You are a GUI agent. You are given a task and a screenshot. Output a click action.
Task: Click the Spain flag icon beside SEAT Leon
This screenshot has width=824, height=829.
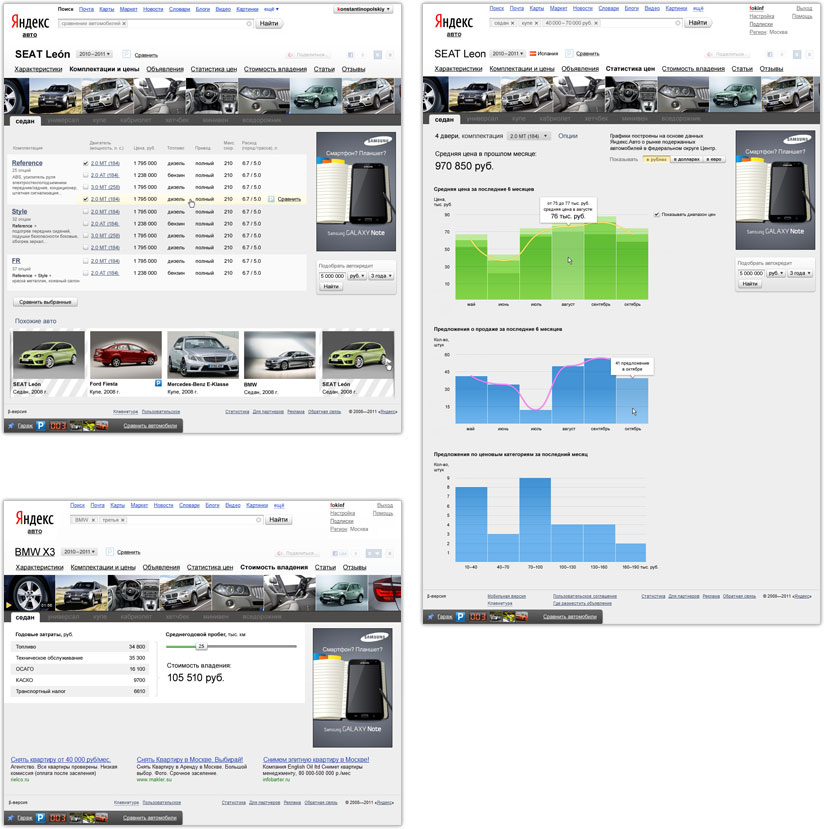click(x=530, y=53)
